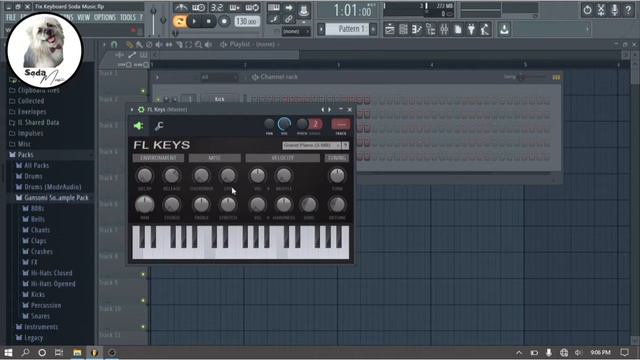The width and height of the screenshot is (640, 360).
Task: Click the tempo tapper icon
Action: (x=485, y=29)
